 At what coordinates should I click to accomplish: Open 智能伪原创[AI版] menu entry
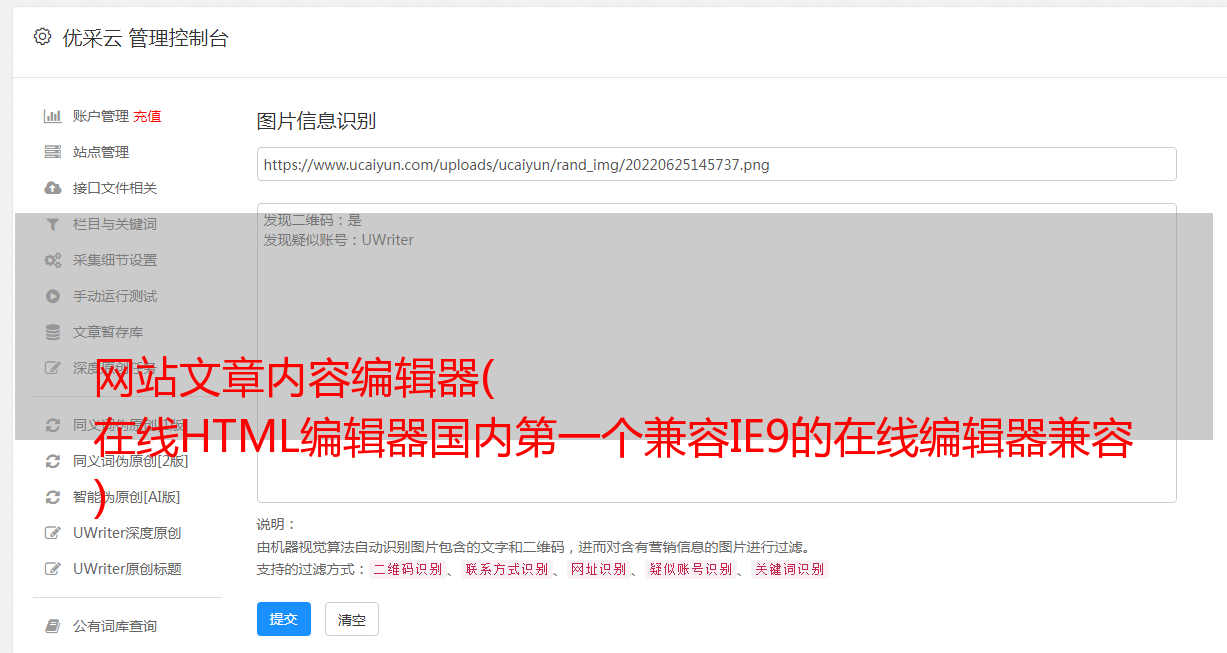[126, 497]
